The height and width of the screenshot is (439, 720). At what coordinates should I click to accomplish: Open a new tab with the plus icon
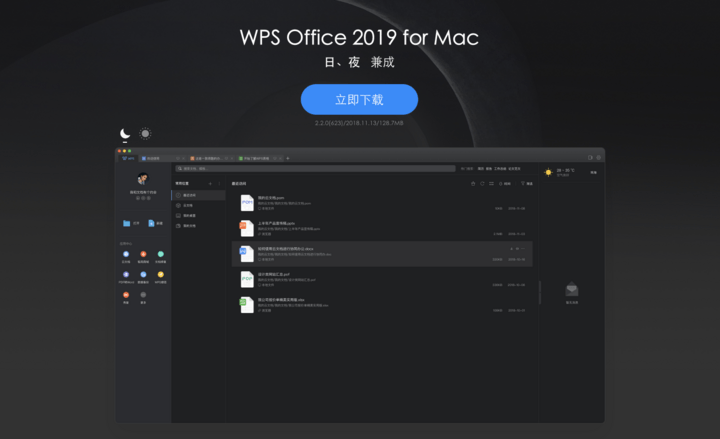click(x=288, y=158)
